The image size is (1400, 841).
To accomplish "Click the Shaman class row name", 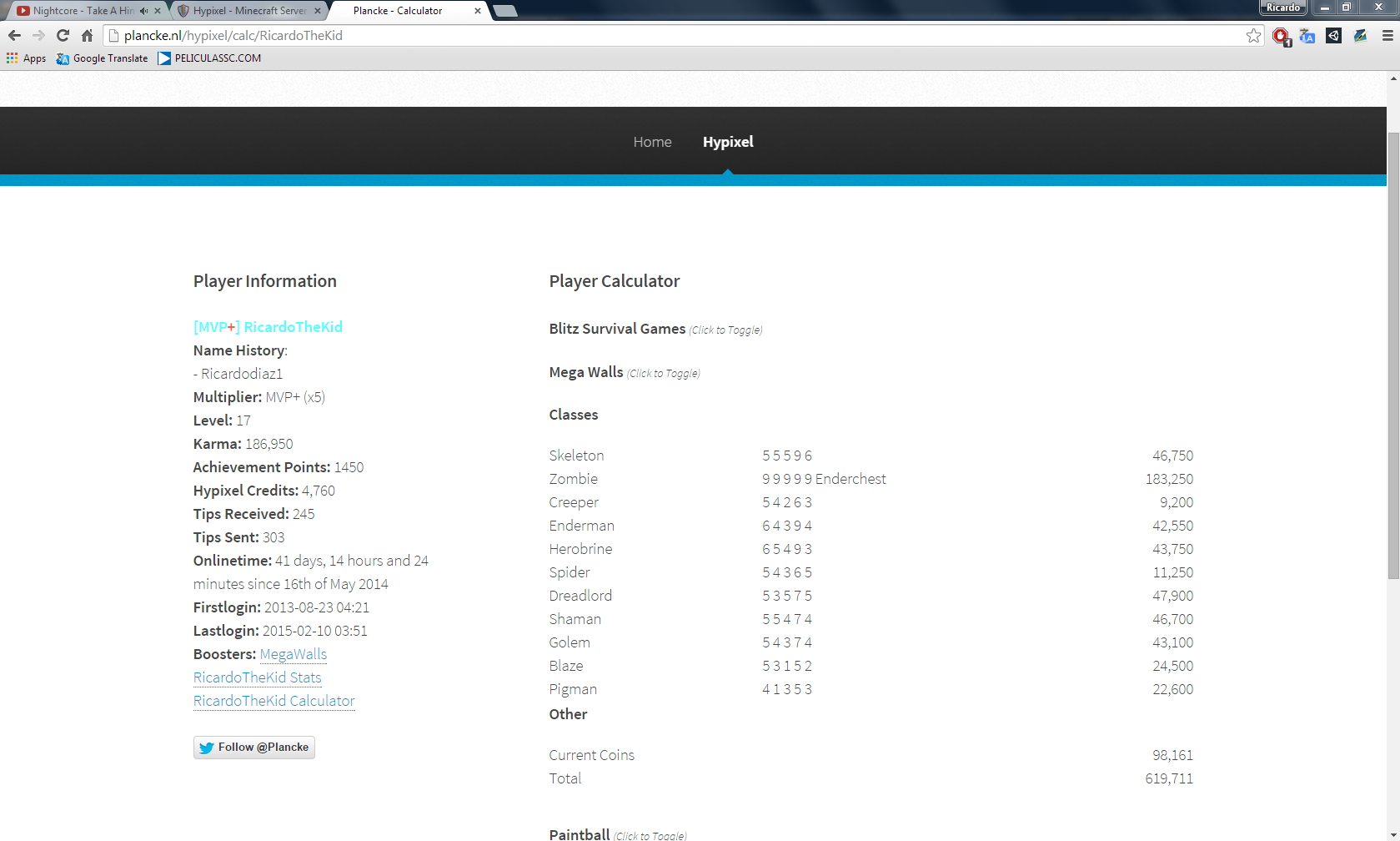I will (575, 619).
